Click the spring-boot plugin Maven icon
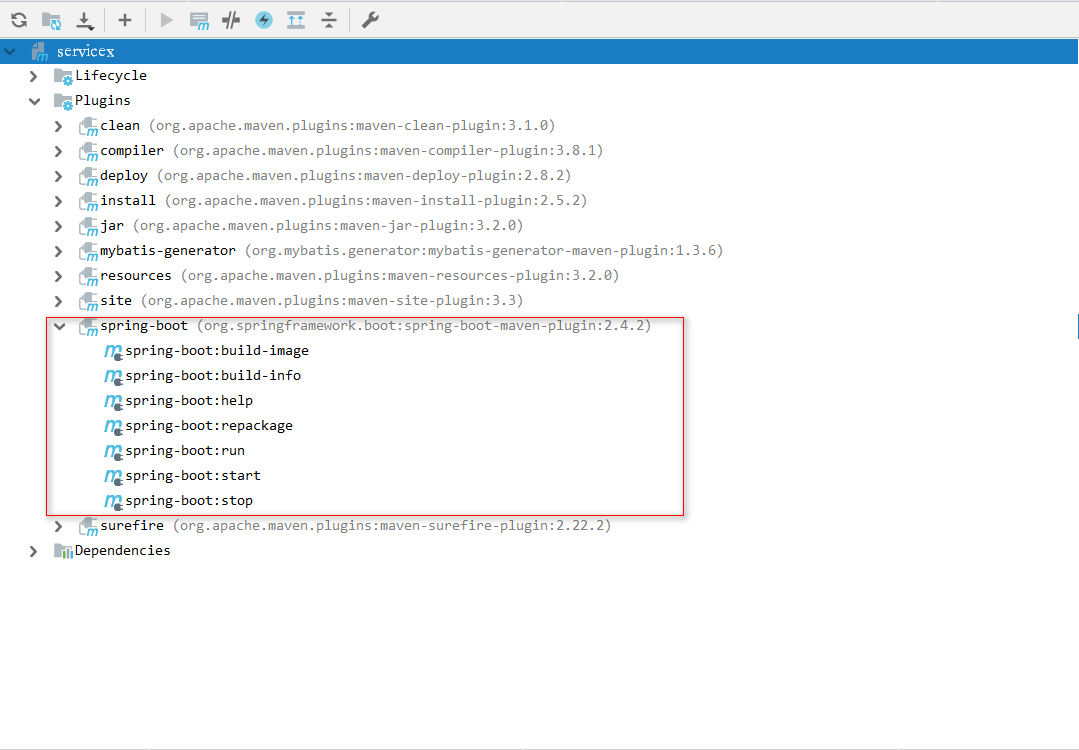This screenshot has height=750, width=1079. 89,328
